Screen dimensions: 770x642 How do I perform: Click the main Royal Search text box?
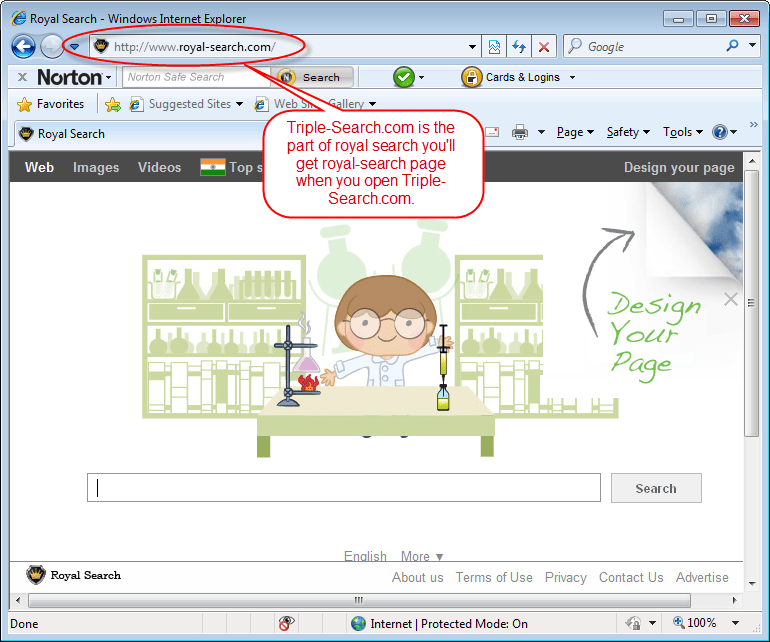pos(344,488)
